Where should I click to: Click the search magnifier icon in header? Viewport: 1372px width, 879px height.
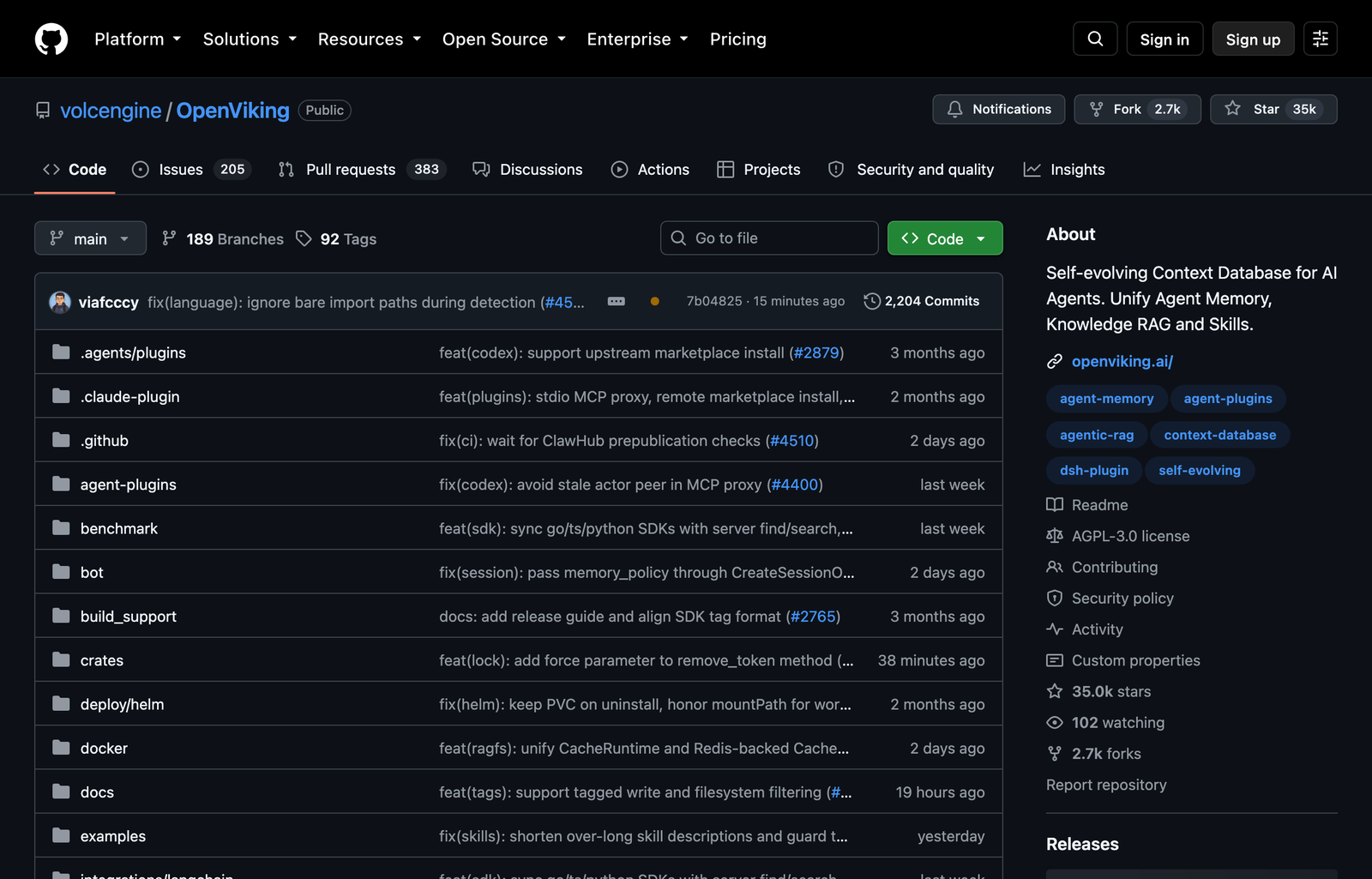tap(1095, 39)
